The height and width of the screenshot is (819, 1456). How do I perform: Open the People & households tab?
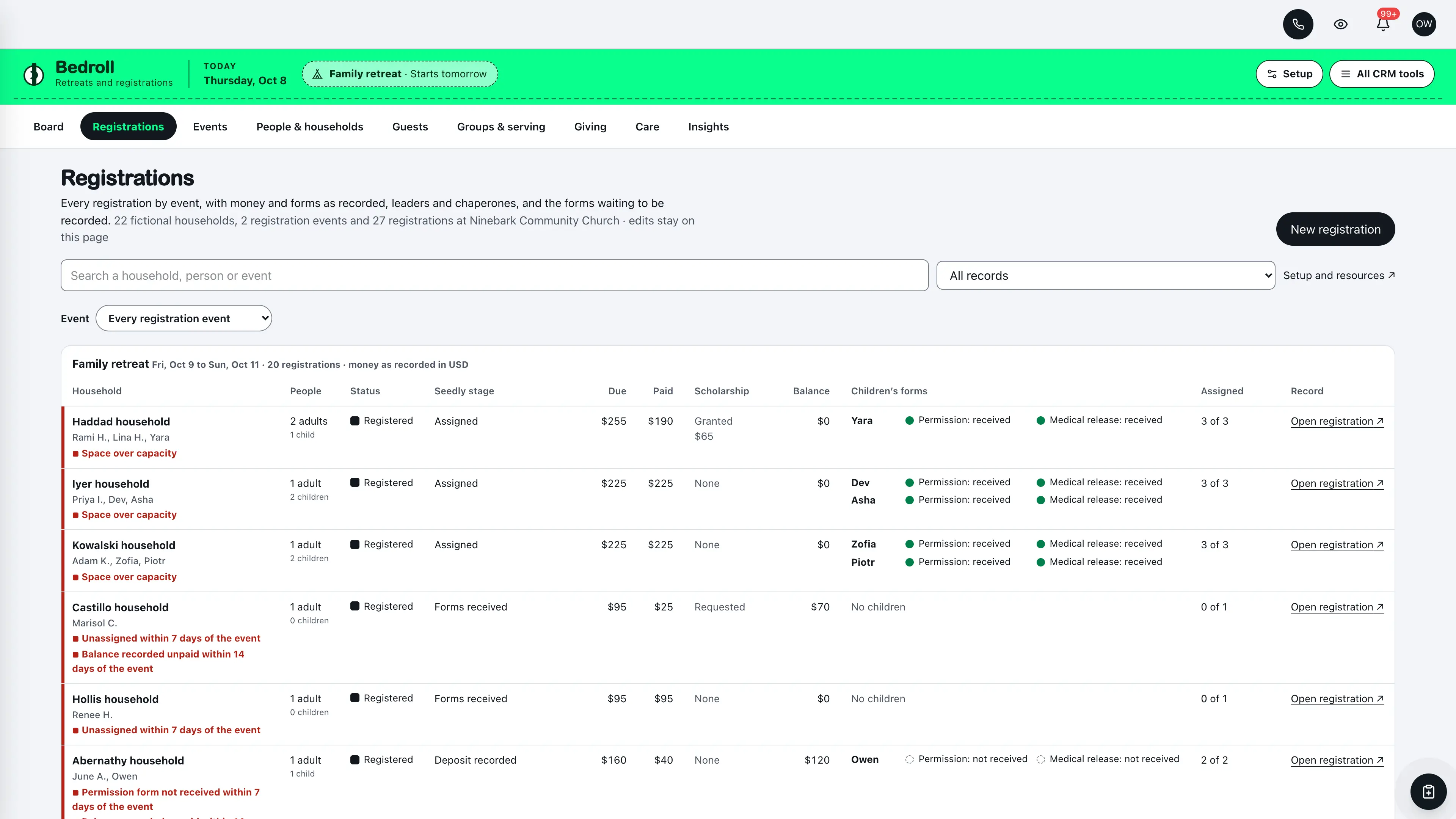pyautogui.click(x=310, y=127)
